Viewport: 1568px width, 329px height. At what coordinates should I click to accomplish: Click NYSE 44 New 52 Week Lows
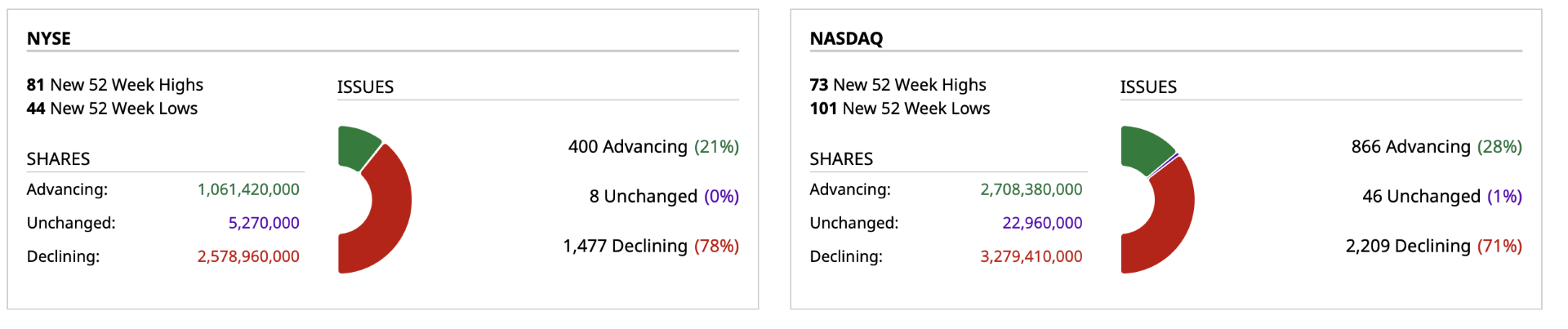(x=112, y=109)
